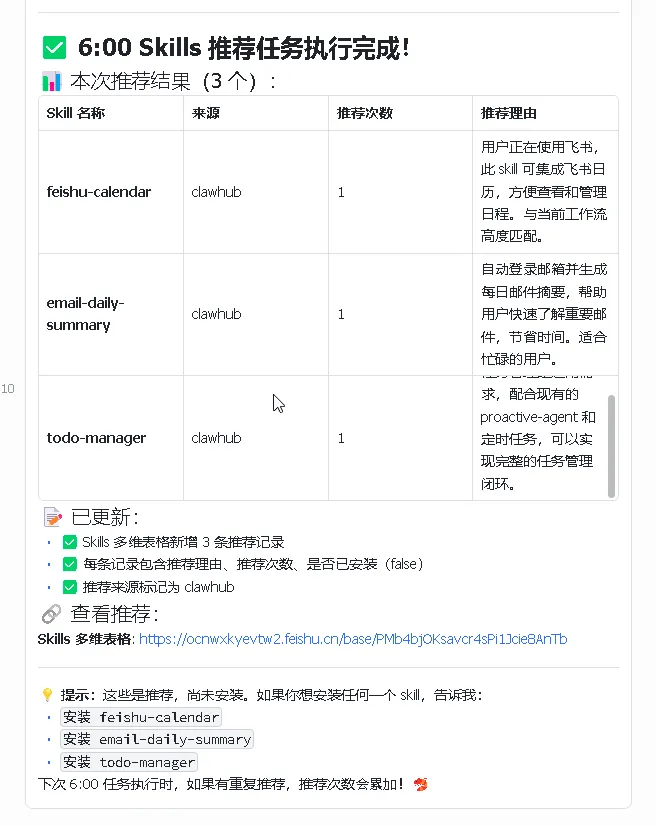Click recommendation count 1 in todo-manager row
Viewport: 656px width, 825px height.
click(341, 438)
